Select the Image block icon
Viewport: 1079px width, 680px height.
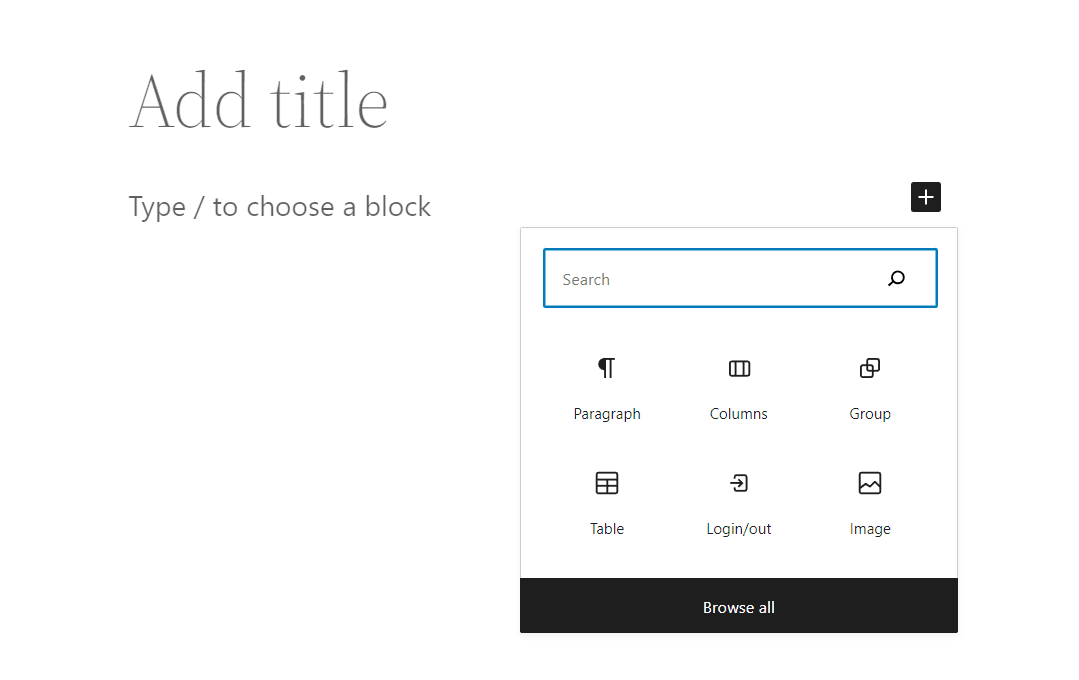[869, 483]
